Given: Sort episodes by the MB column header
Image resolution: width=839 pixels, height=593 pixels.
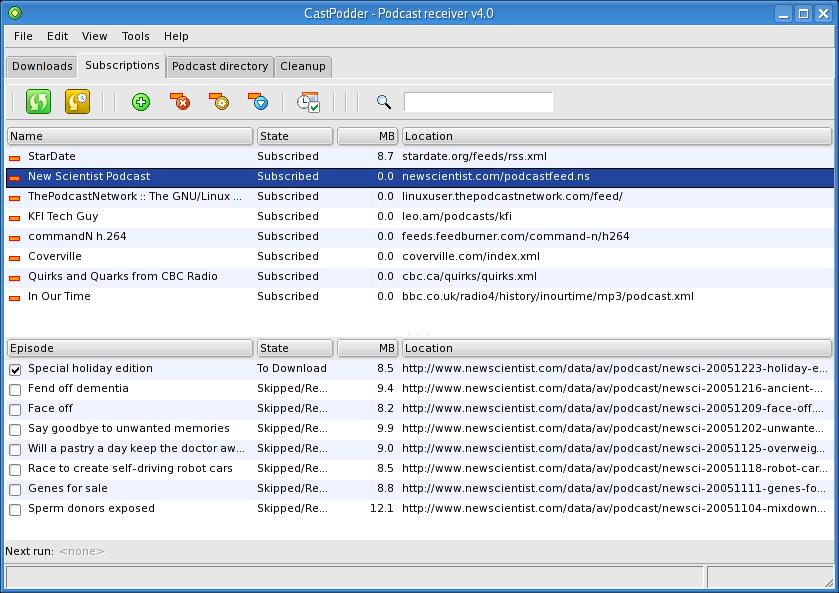Looking at the screenshot, I should pos(367,348).
